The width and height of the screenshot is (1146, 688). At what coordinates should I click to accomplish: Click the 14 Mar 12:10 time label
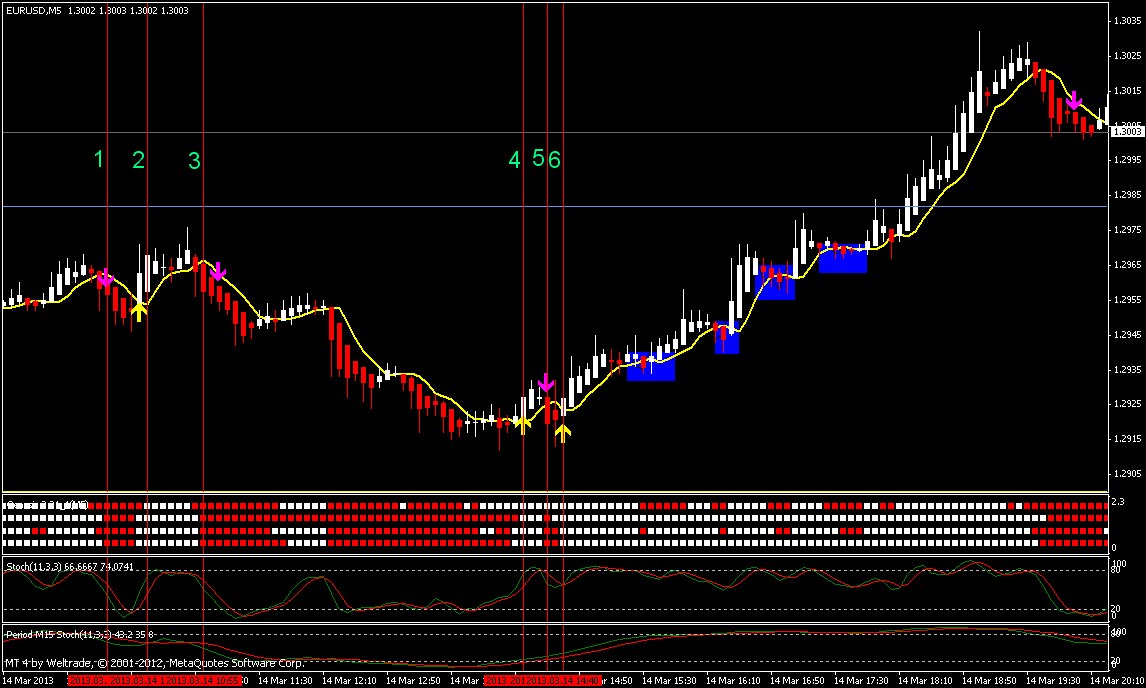[349, 681]
